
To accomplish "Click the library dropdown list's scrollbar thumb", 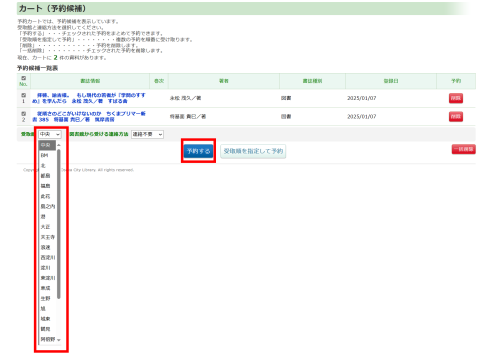I will (x=59, y=224).
